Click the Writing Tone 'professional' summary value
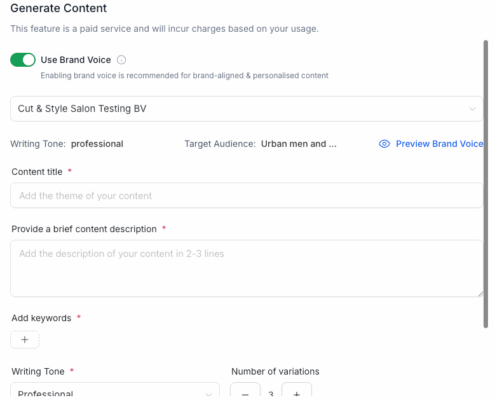 click(x=97, y=144)
